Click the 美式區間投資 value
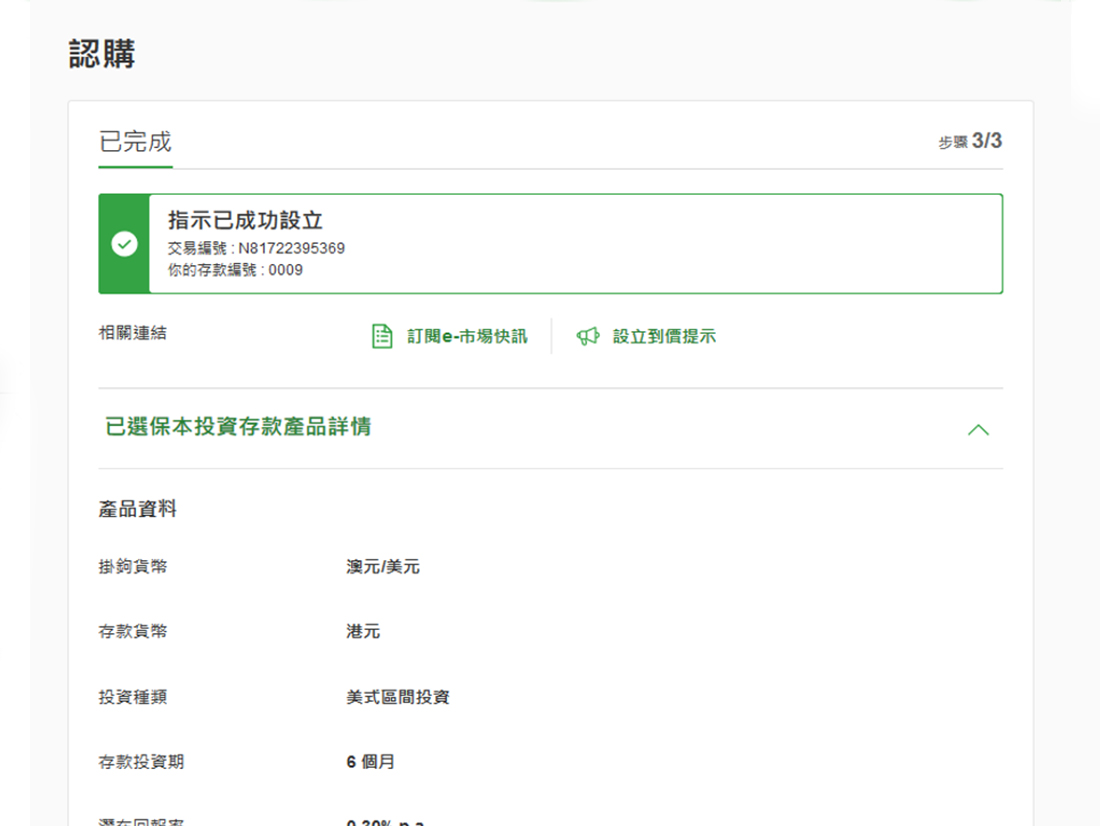Image resolution: width=1100 pixels, height=826 pixels. click(x=398, y=697)
